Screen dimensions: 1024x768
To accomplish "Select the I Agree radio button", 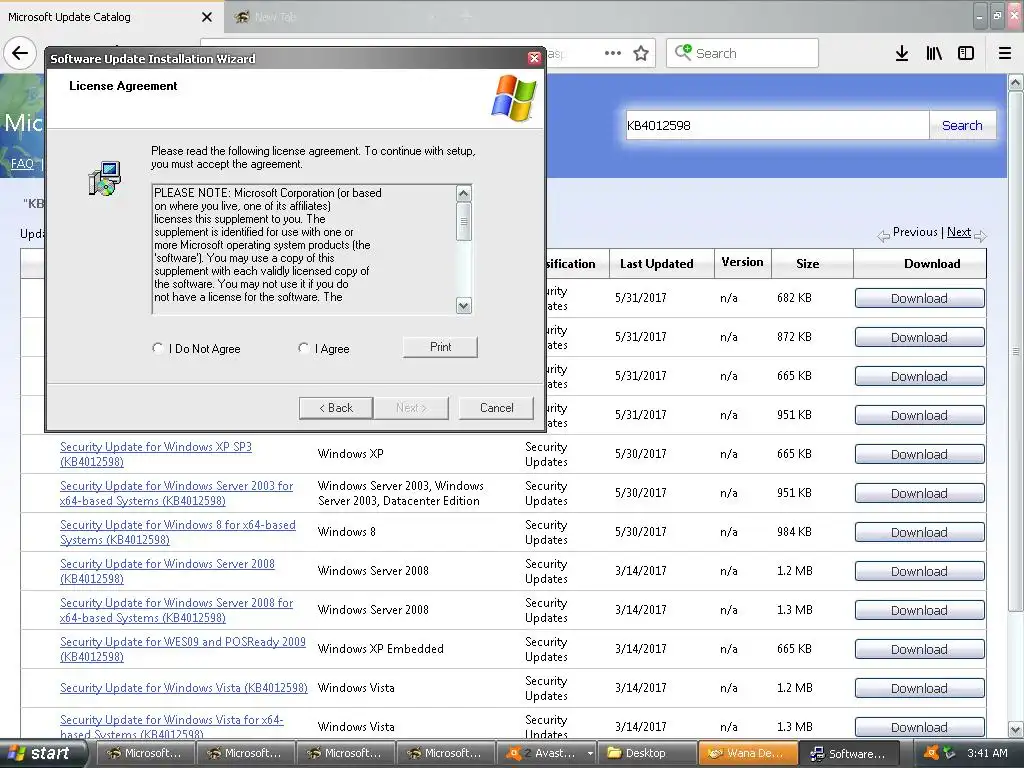I will (x=303, y=348).
